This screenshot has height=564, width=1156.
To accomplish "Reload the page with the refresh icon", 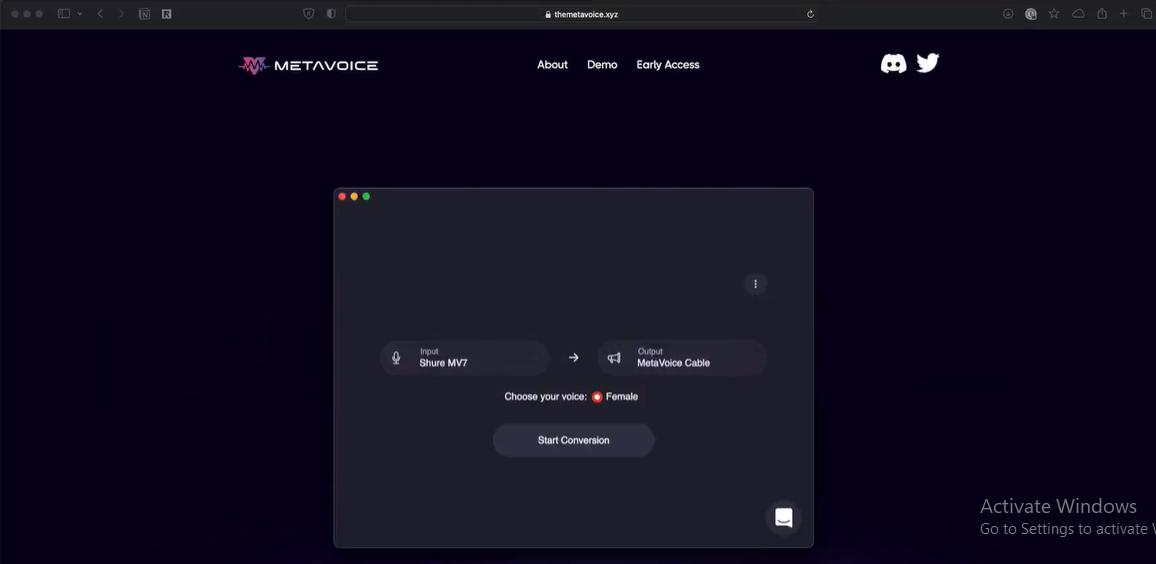I will 810,14.
